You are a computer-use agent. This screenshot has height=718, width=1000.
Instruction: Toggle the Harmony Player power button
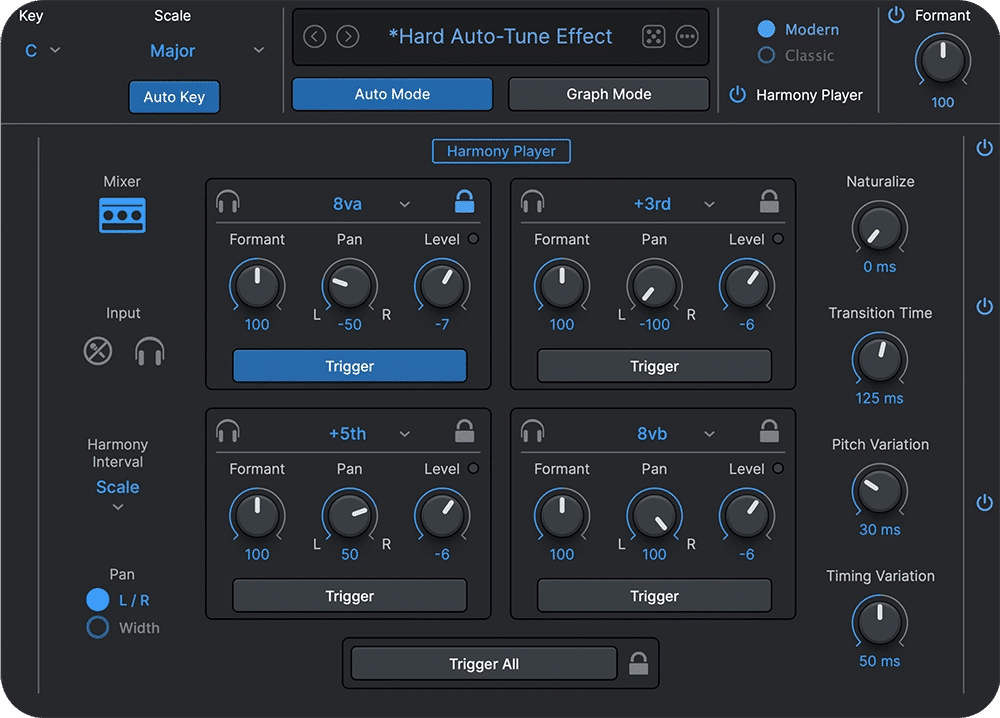(x=738, y=95)
